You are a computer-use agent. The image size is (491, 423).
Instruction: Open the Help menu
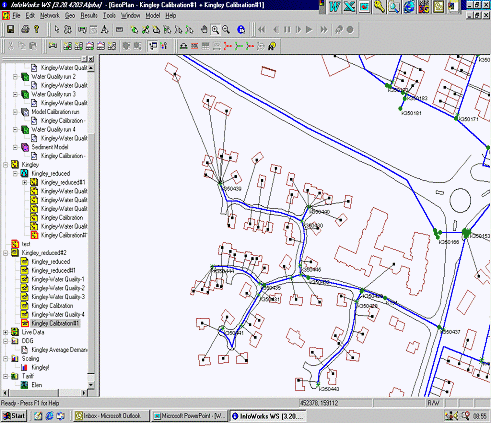pyautogui.click(x=171, y=16)
